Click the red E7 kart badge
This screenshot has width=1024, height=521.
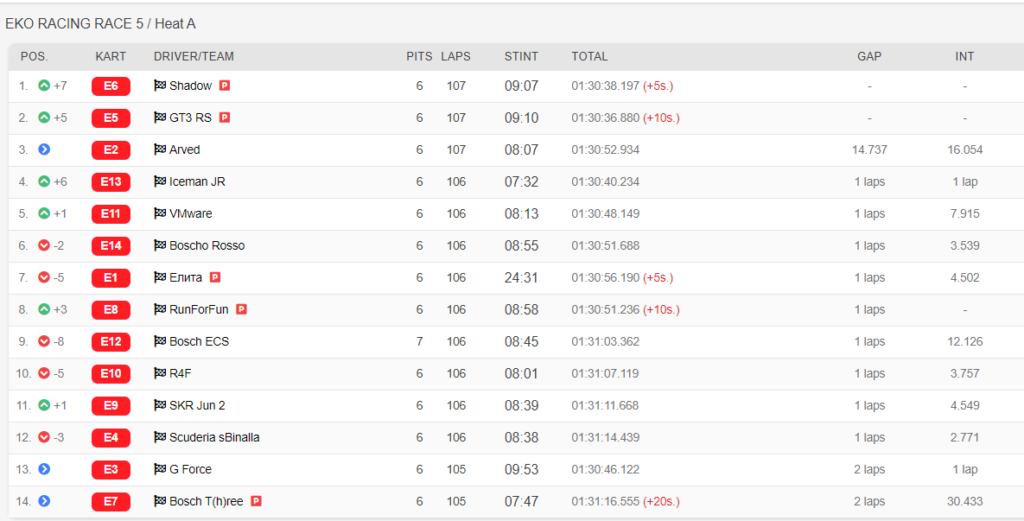[111, 501]
